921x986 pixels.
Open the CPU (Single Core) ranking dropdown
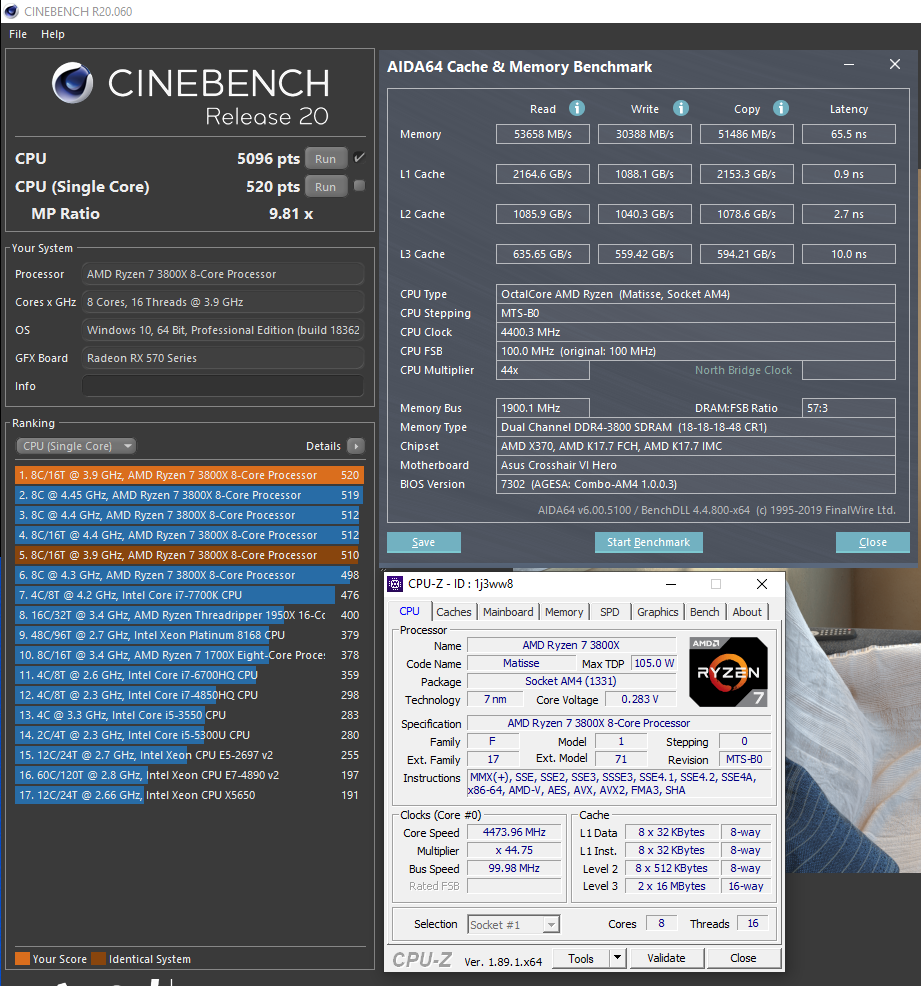pos(75,446)
